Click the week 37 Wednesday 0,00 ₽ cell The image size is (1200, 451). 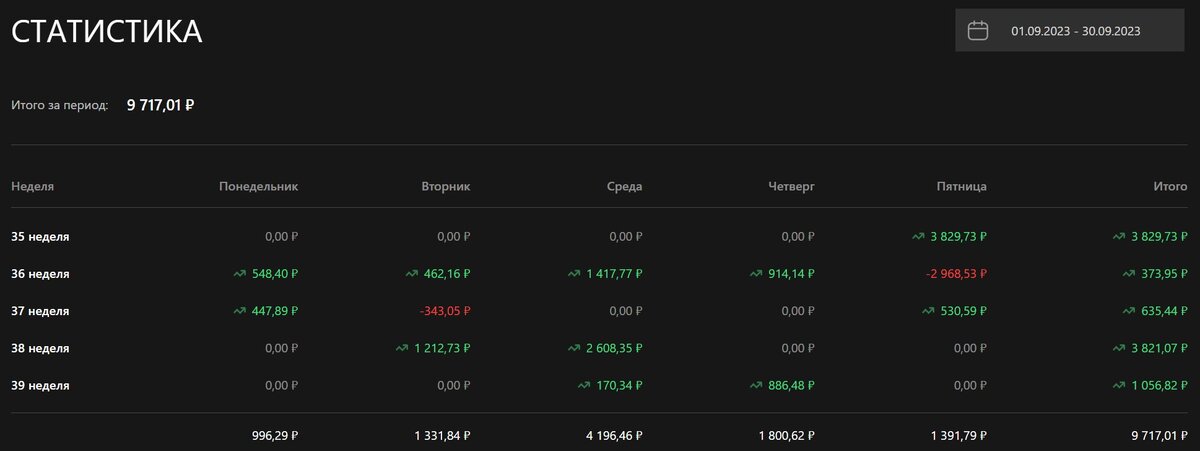tap(624, 311)
